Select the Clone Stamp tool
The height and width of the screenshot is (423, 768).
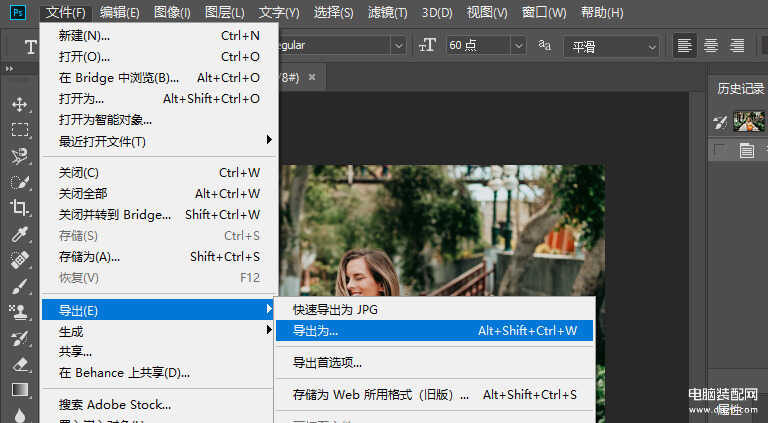pyautogui.click(x=19, y=312)
